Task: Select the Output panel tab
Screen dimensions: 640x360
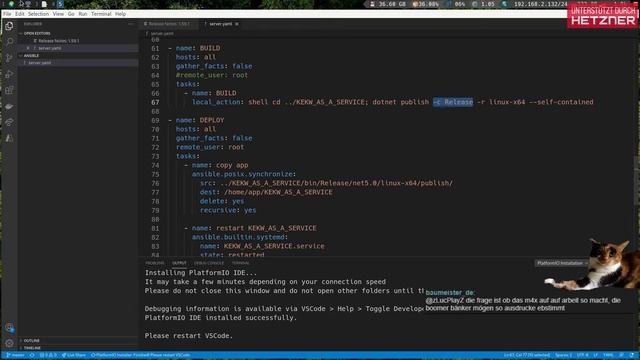Action: click(179, 263)
